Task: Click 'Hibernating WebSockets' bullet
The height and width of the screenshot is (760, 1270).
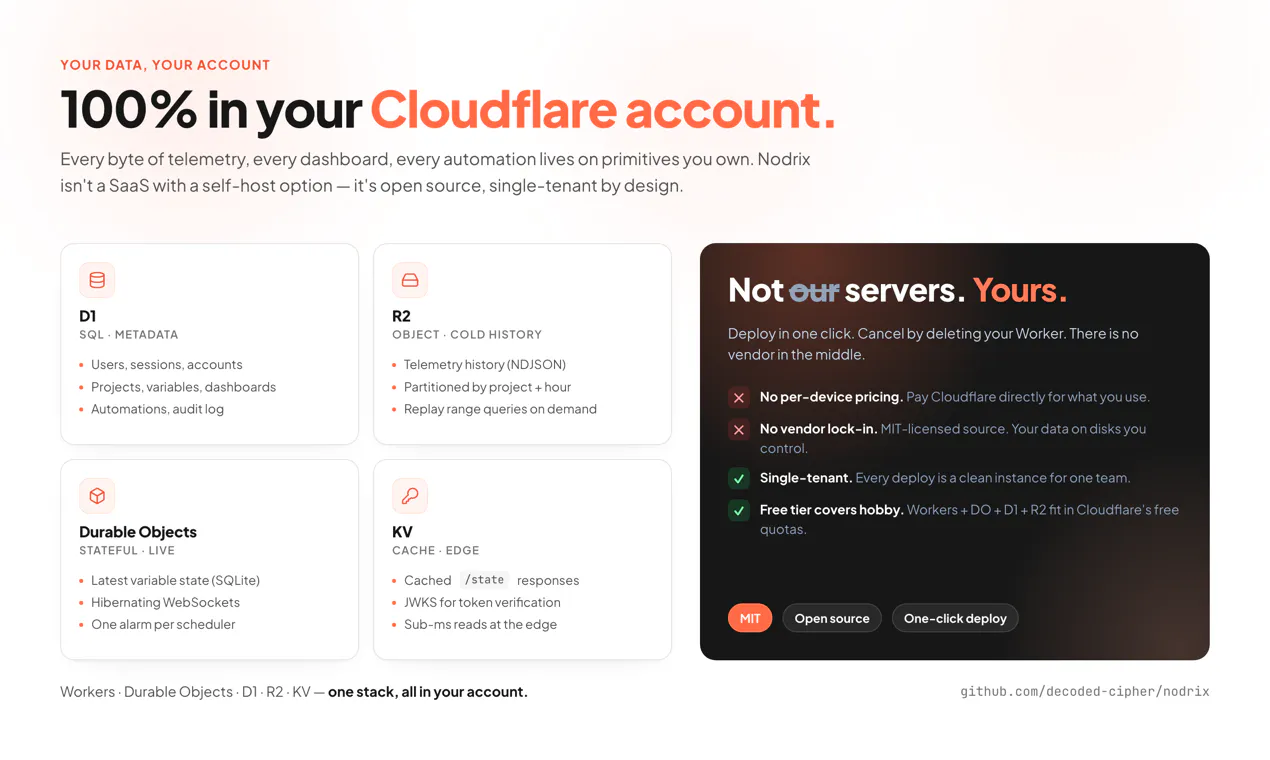Action: pos(165,603)
